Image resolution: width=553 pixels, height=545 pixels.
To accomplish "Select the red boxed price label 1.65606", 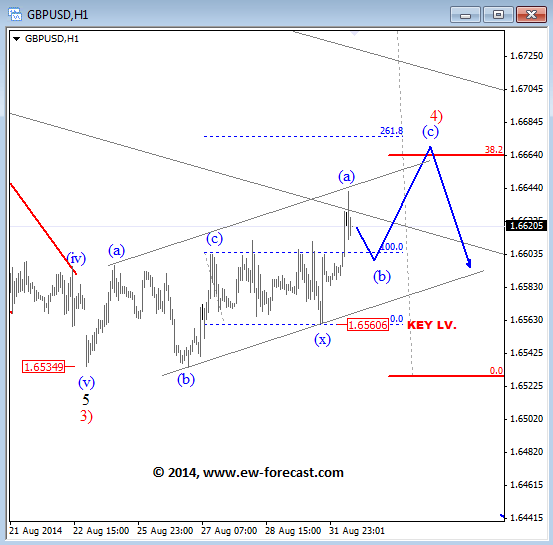I will point(368,325).
